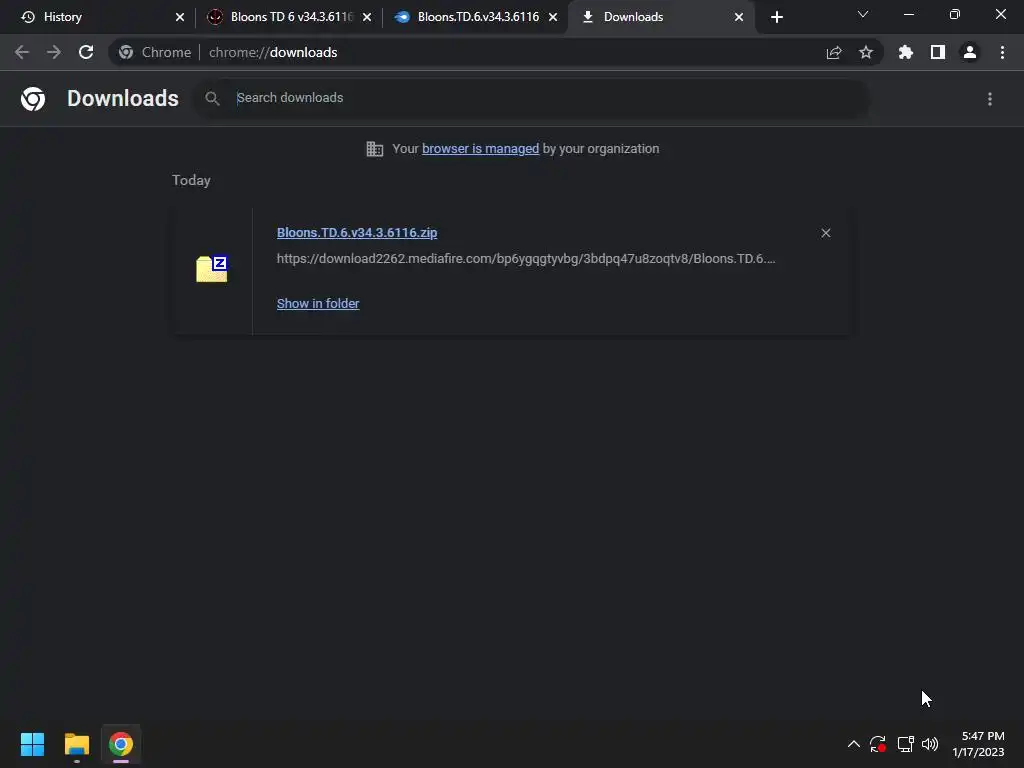This screenshot has height=768, width=1024.
Task: Open the new tab plus button
Action: coord(776,17)
